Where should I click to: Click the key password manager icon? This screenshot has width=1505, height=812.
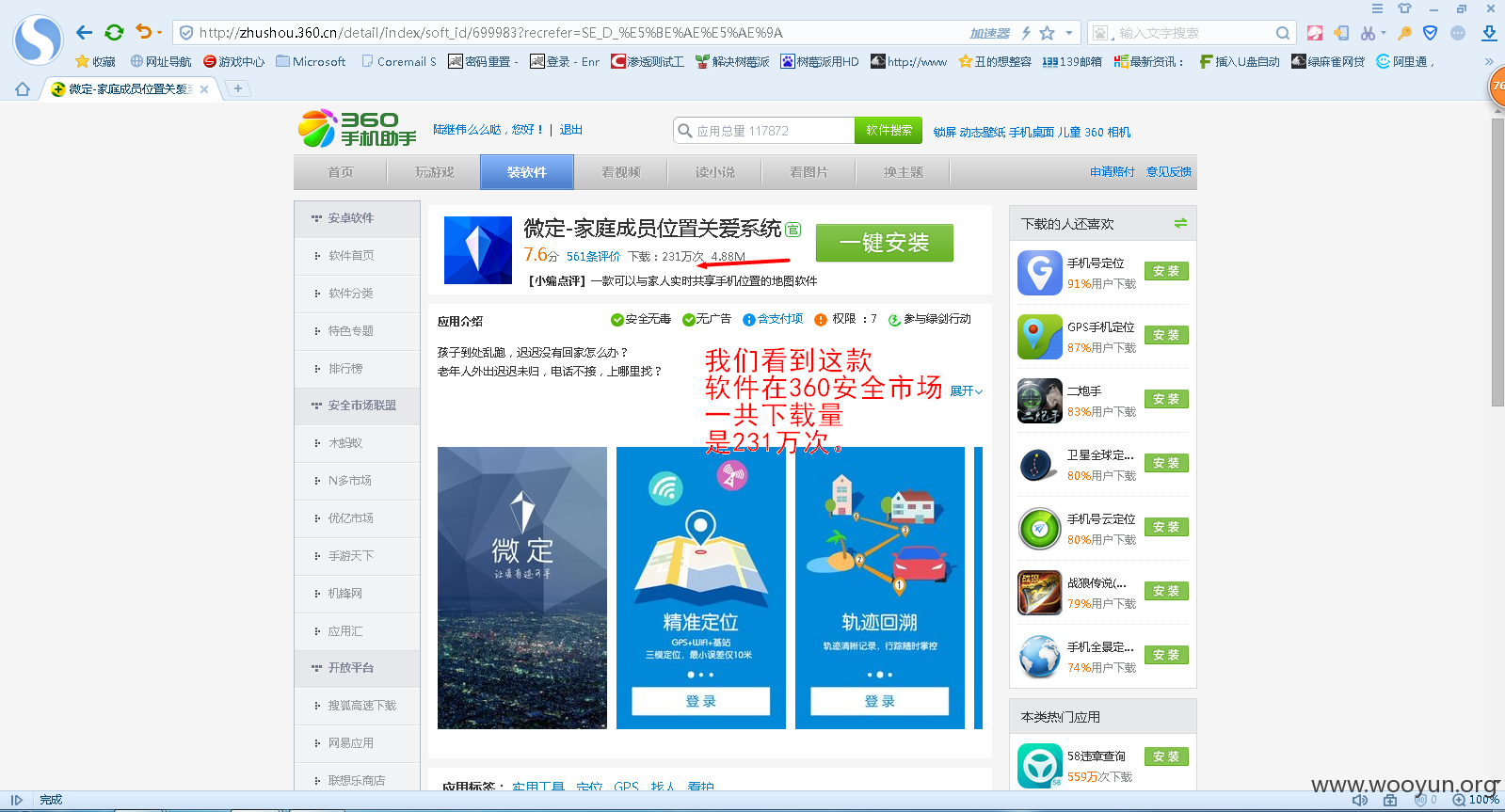coord(1404,33)
